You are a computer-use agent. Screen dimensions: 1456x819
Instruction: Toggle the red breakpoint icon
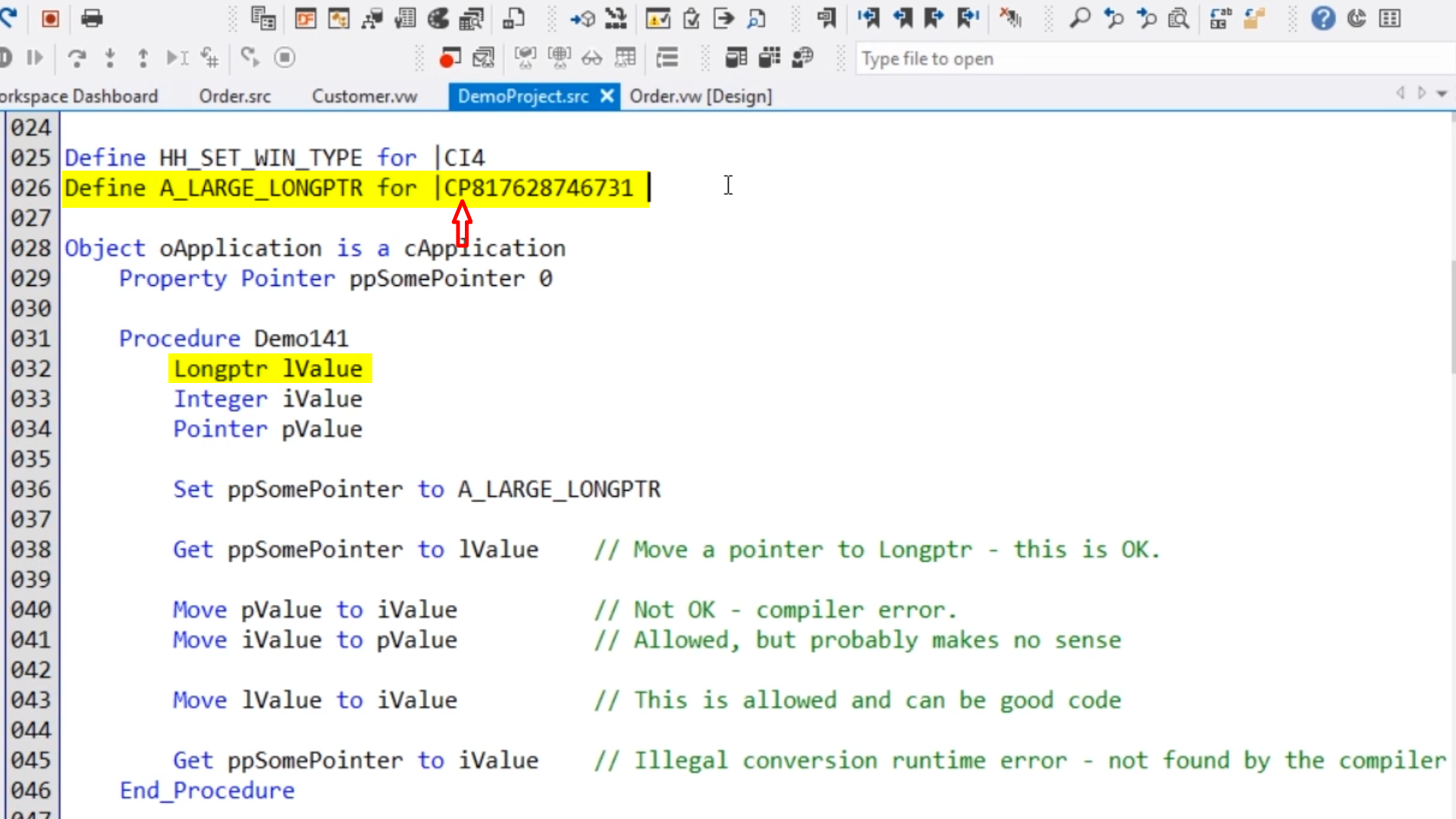tap(450, 58)
